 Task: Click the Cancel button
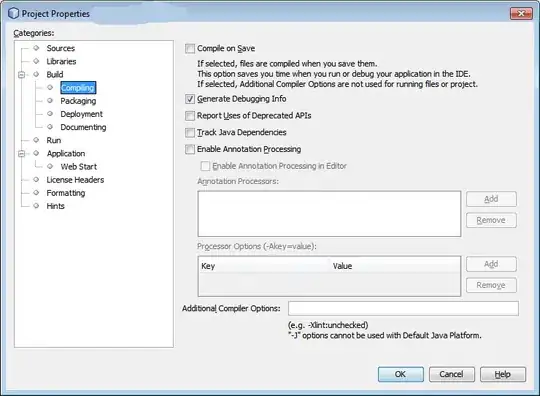[x=451, y=374]
